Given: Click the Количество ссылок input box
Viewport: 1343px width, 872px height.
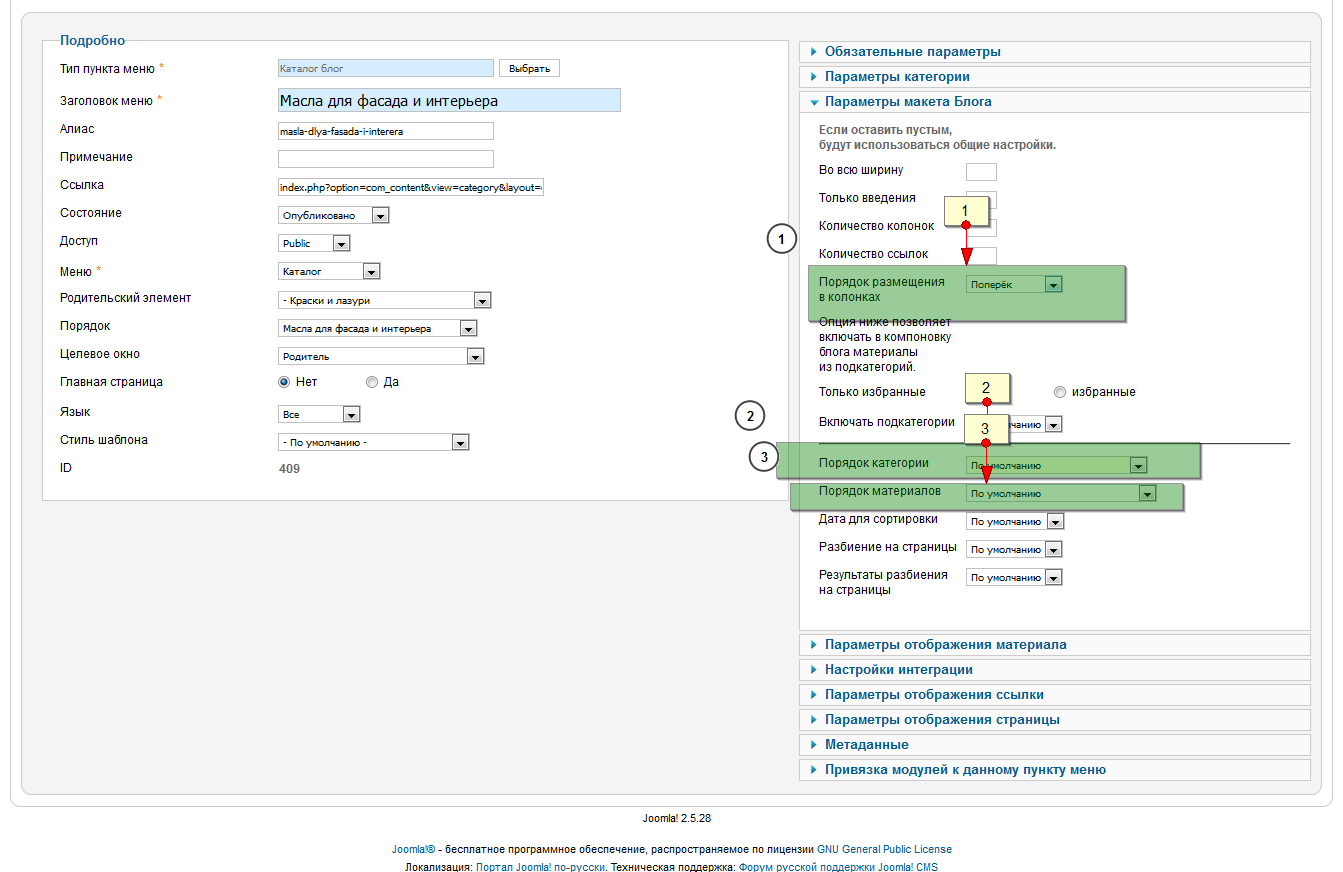Looking at the screenshot, I should pyautogui.click(x=981, y=255).
